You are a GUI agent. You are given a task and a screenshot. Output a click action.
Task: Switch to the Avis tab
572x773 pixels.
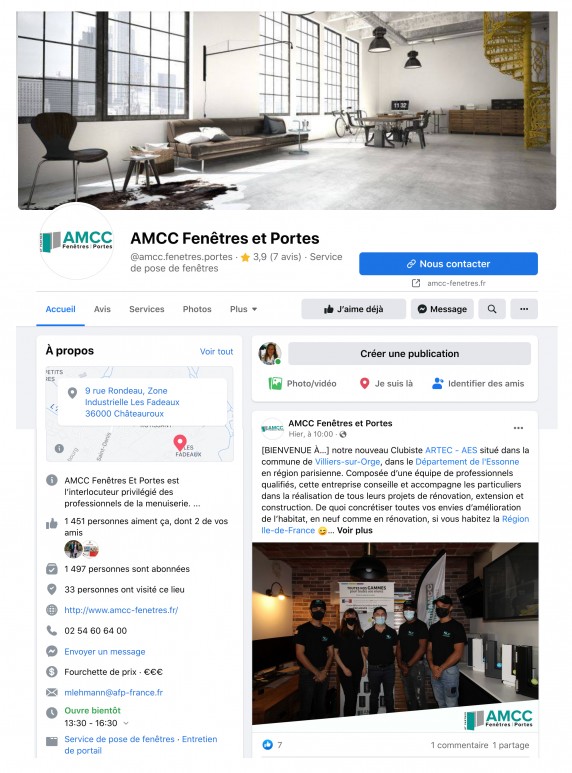tap(102, 309)
